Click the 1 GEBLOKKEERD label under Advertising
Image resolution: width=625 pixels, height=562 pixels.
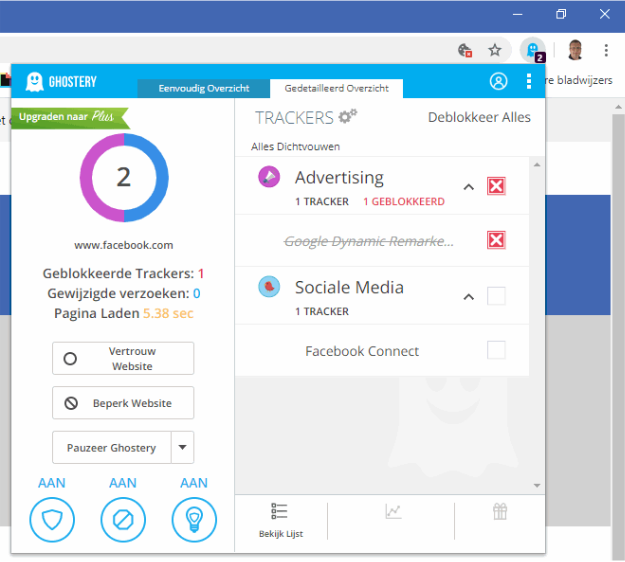pos(404,202)
